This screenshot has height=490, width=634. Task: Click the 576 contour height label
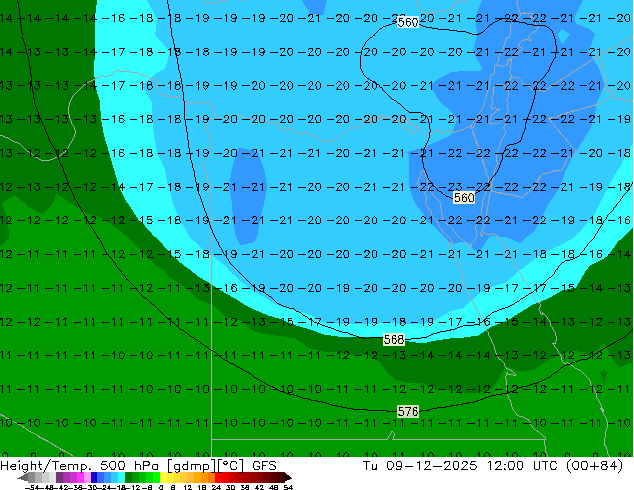coord(408,412)
